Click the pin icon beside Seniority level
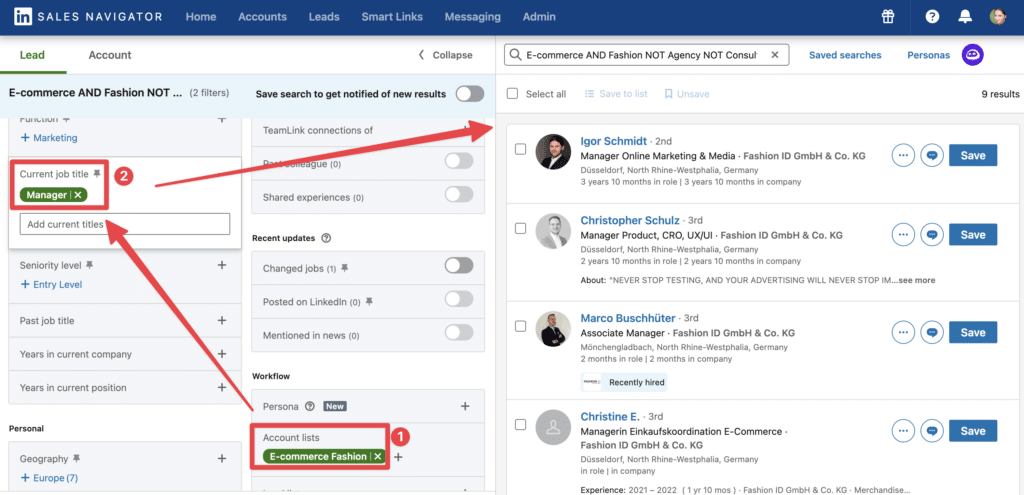The image size is (1024, 495). [x=89, y=265]
